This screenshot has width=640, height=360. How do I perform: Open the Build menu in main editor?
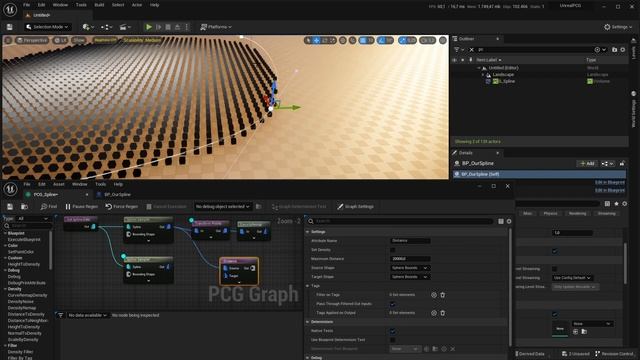(99, 5)
